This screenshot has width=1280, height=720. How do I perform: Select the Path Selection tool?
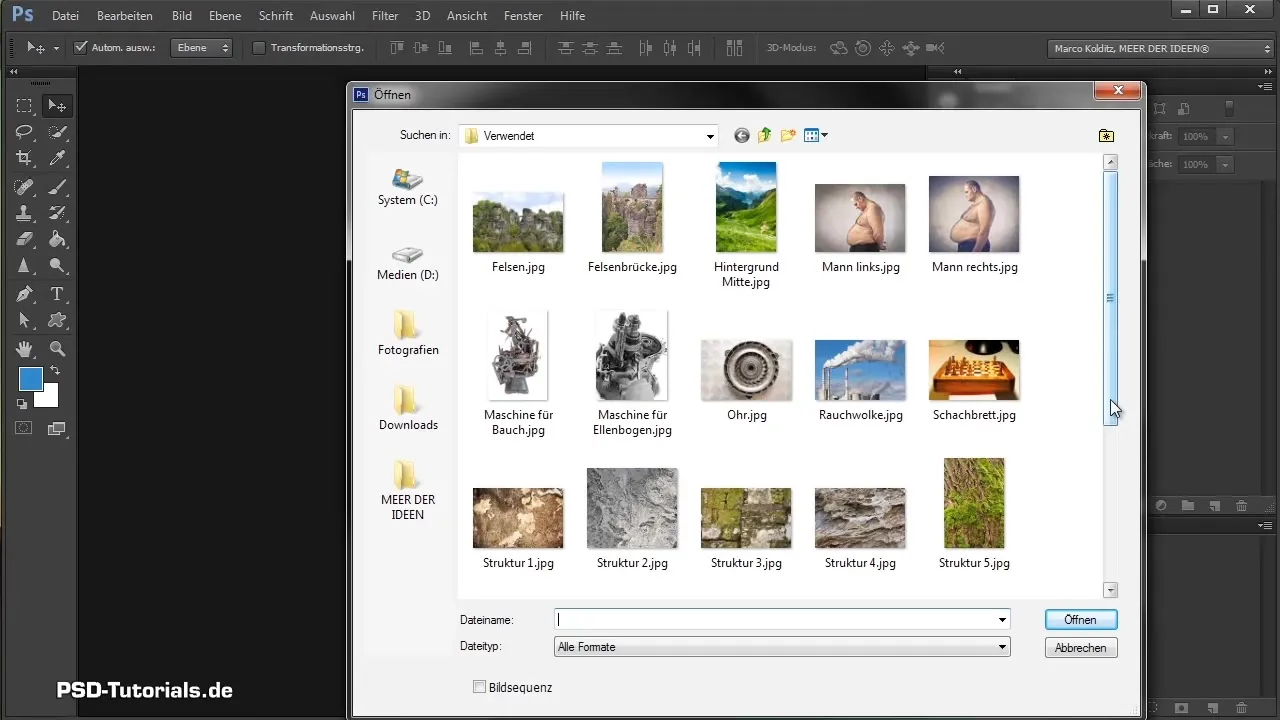coord(25,320)
